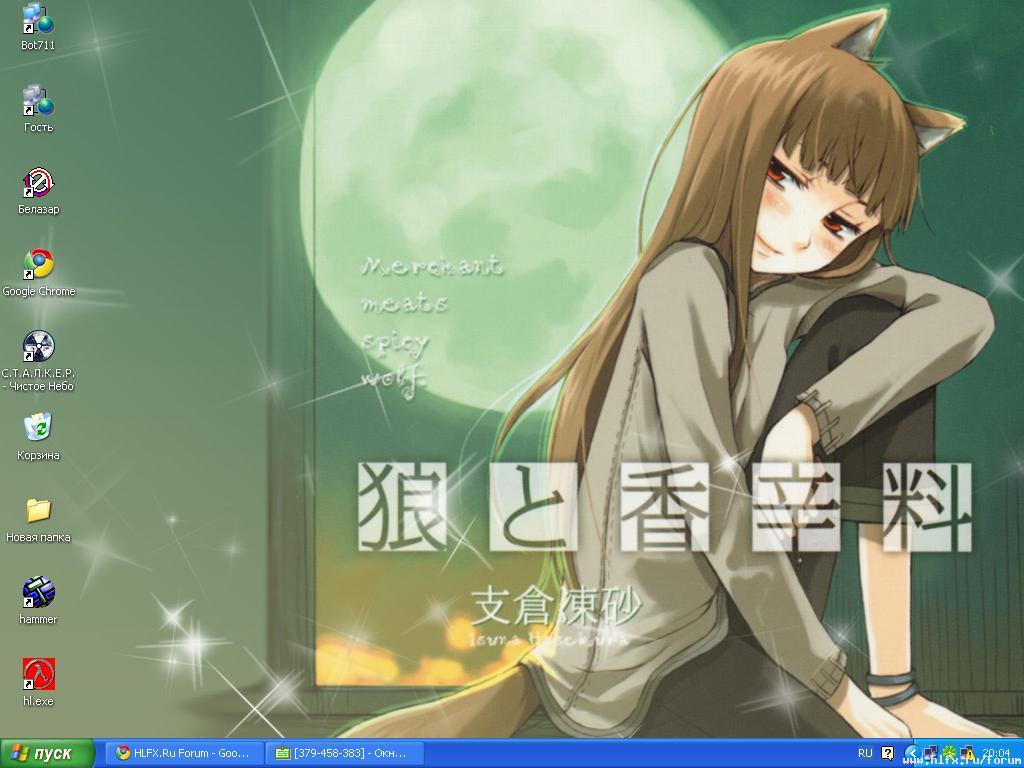Screen dimensions: 1024x768
Task: Open the Пуск start menu
Action: 46,753
